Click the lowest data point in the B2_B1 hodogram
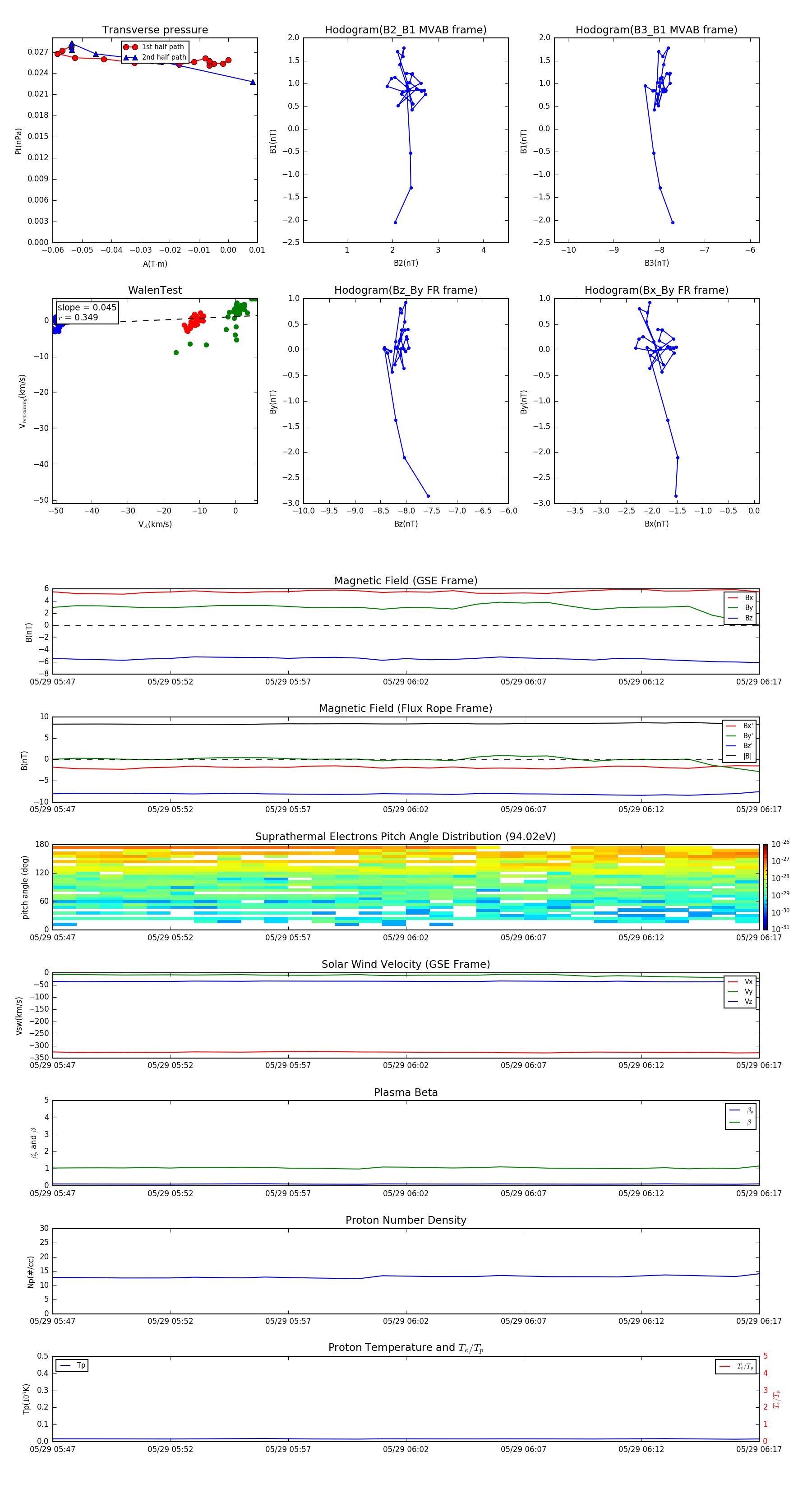This screenshot has height=1489, width=812. coord(395,222)
